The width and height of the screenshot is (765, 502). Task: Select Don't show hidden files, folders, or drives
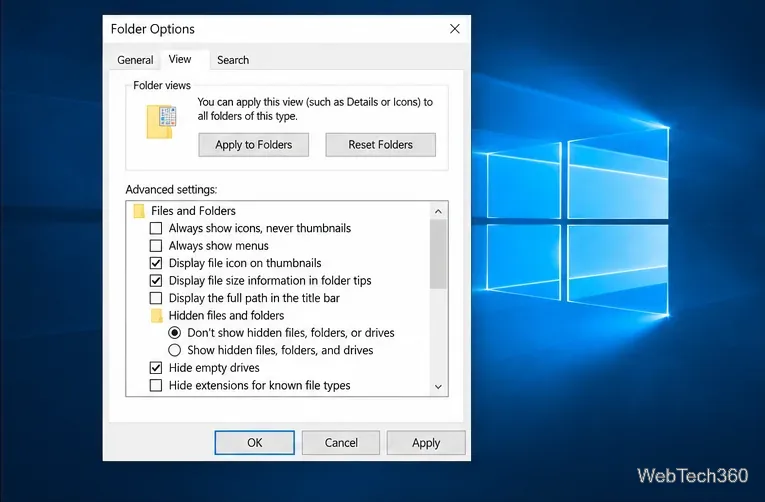[174, 333]
